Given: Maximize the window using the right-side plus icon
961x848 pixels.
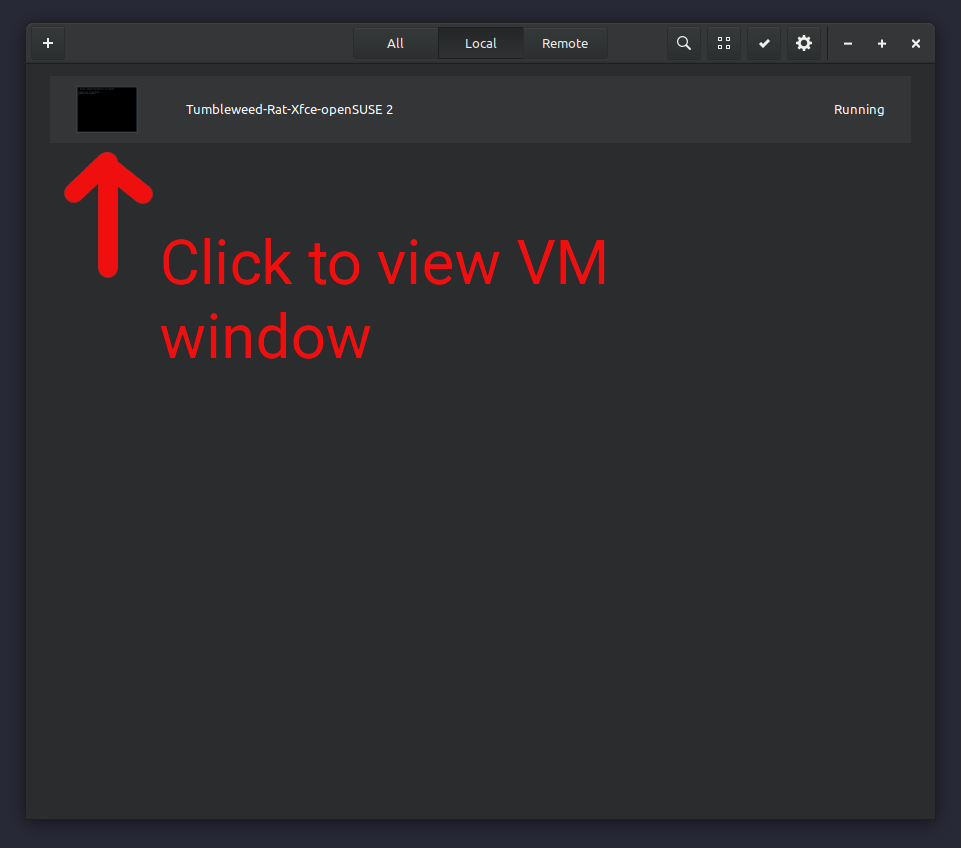Looking at the screenshot, I should (x=882, y=44).
